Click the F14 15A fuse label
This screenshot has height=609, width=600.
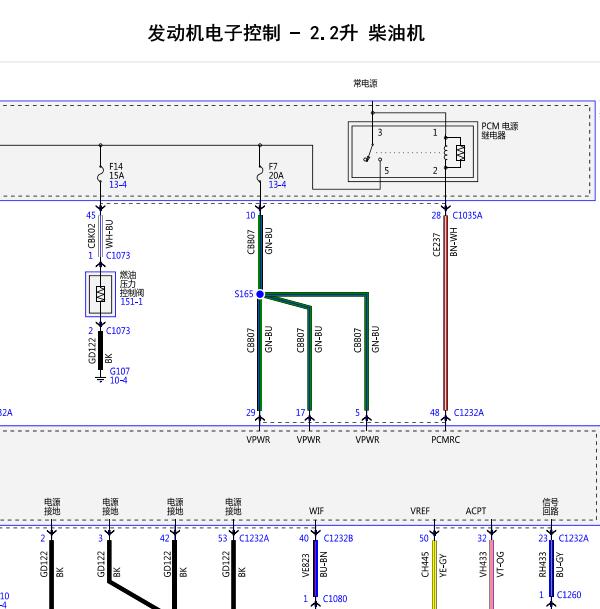pyautogui.click(x=116, y=171)
